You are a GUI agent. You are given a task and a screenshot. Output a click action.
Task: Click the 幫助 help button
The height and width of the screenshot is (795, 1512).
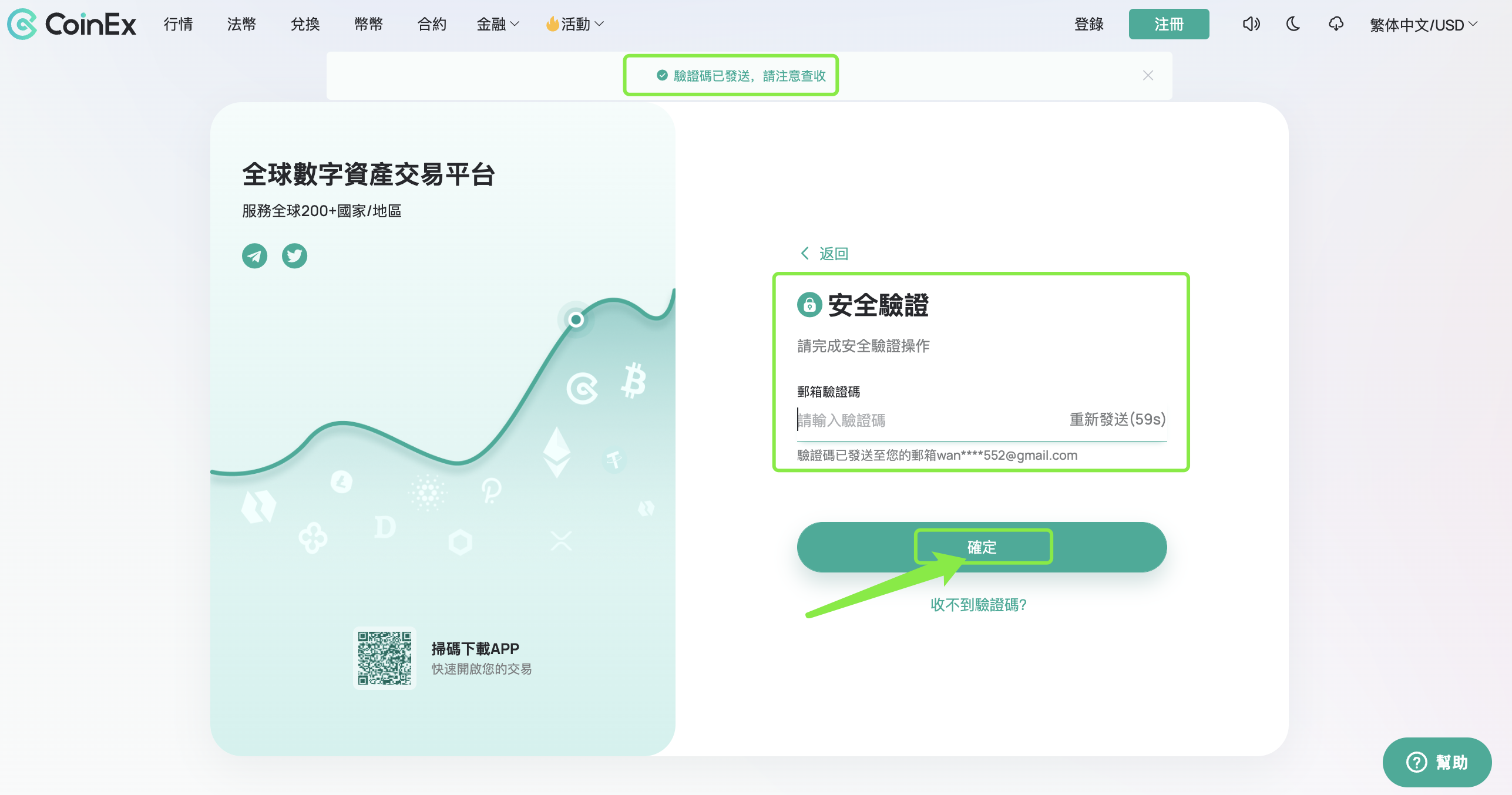[1437, 762]
